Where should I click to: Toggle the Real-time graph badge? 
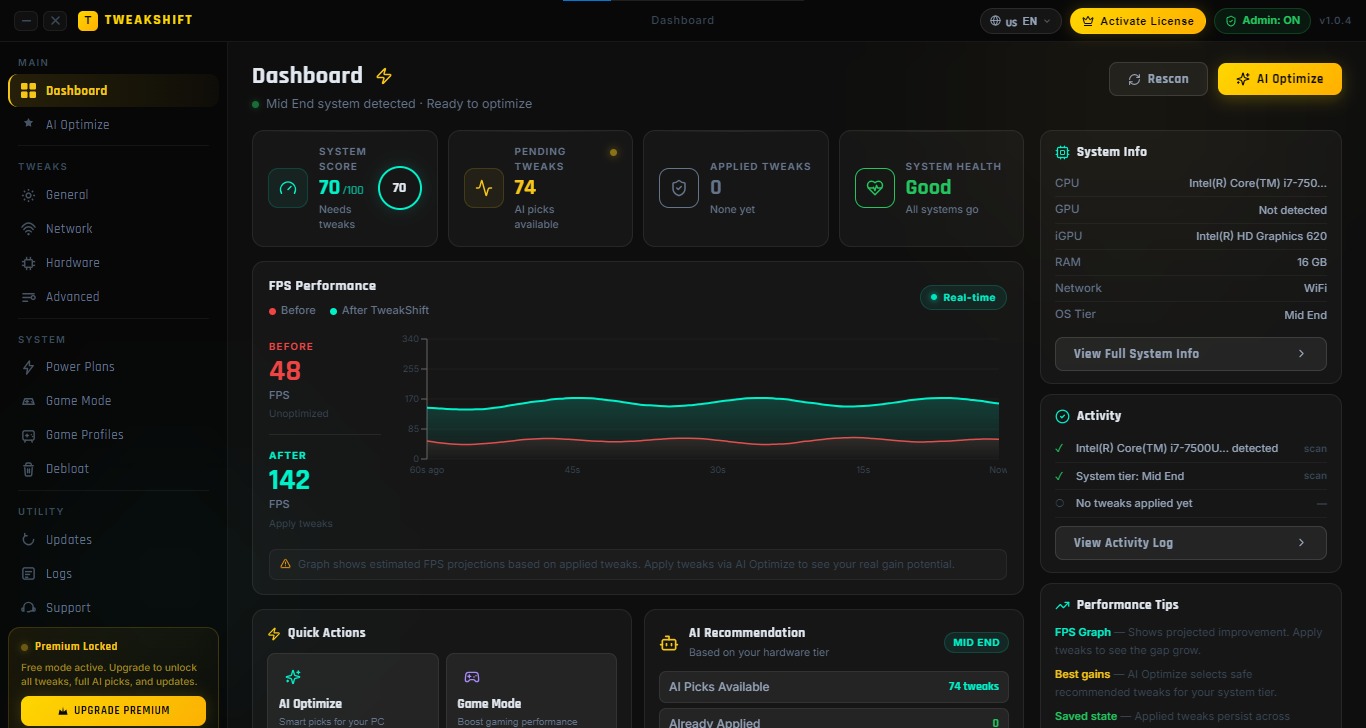point(963,298)
